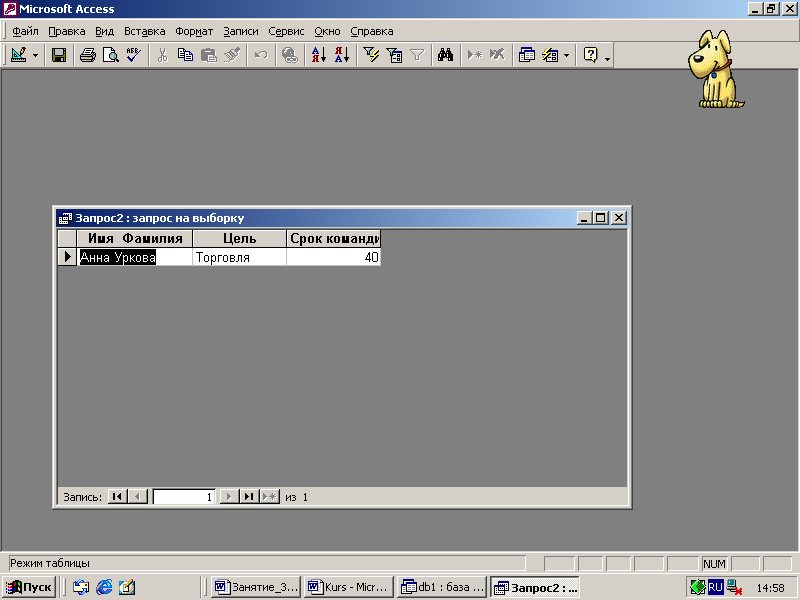
Task: Open Print Preview icon
Action: point(111,55)
